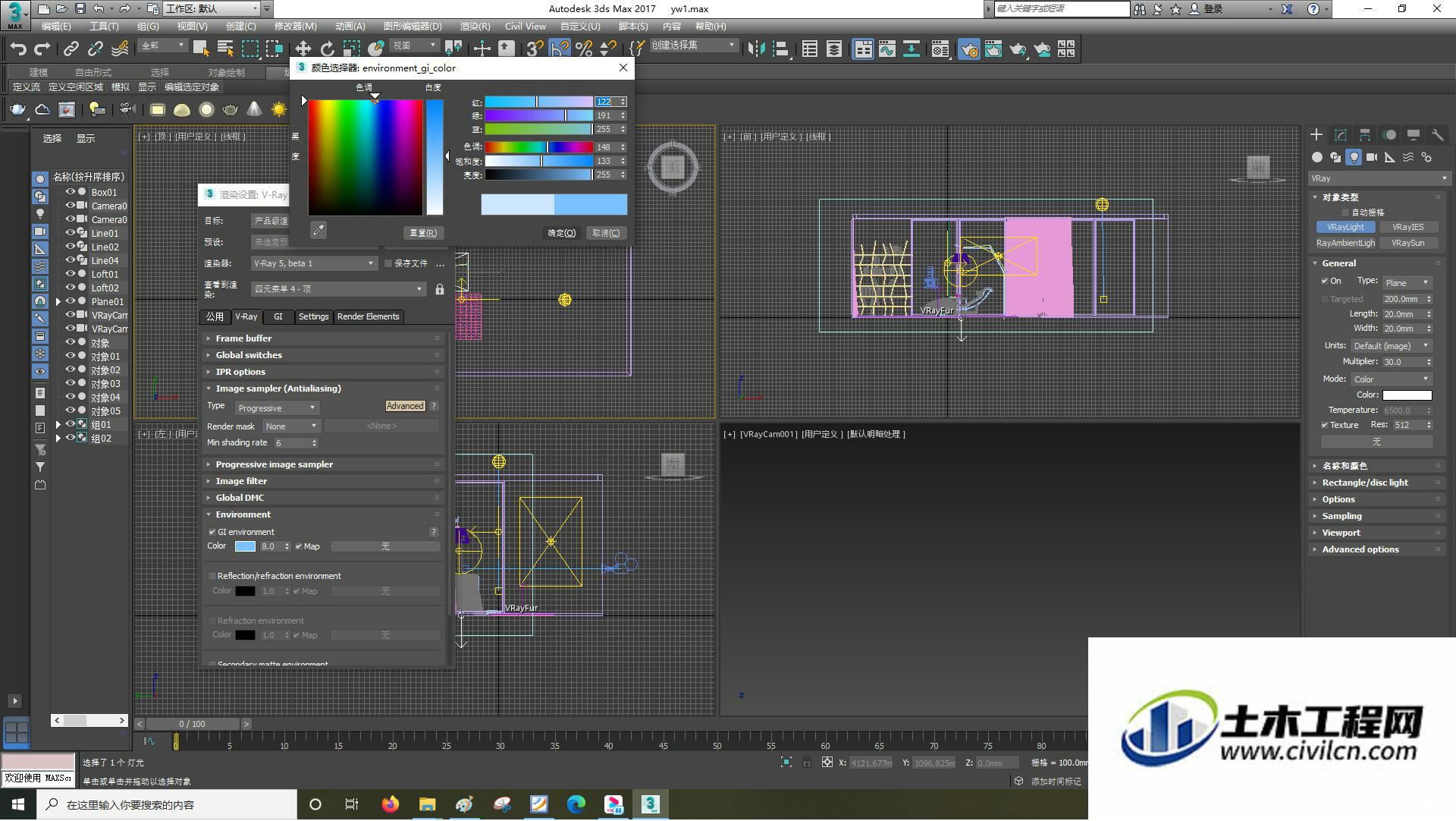Select the Geometry category circle icon
The width and height of the screenshot is (1456, 821).
[1317, 157]
